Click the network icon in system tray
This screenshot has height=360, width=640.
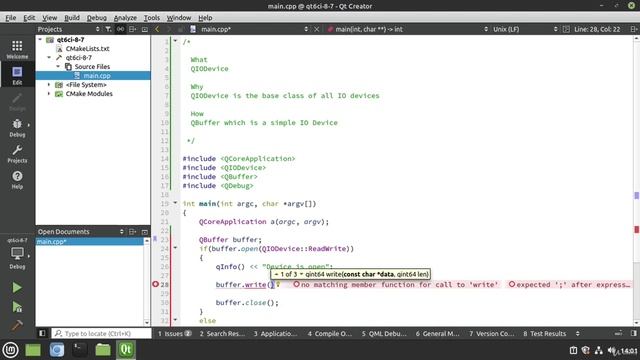click(x=598, y=350)
